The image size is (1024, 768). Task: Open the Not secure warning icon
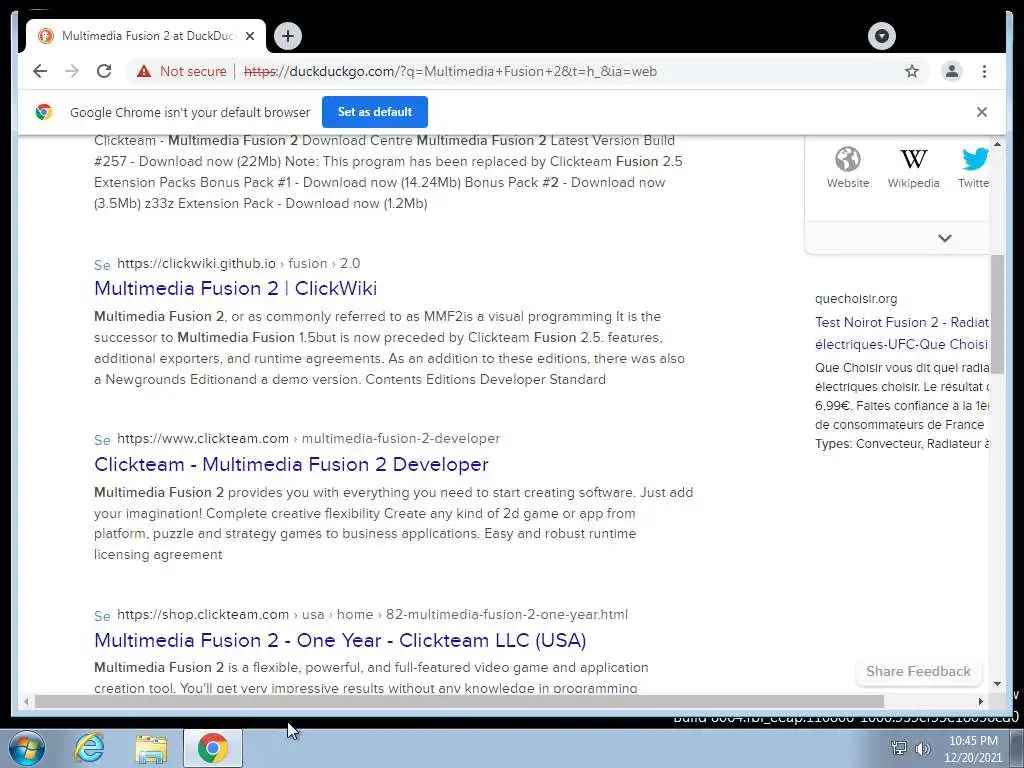[x=144, y=71]
